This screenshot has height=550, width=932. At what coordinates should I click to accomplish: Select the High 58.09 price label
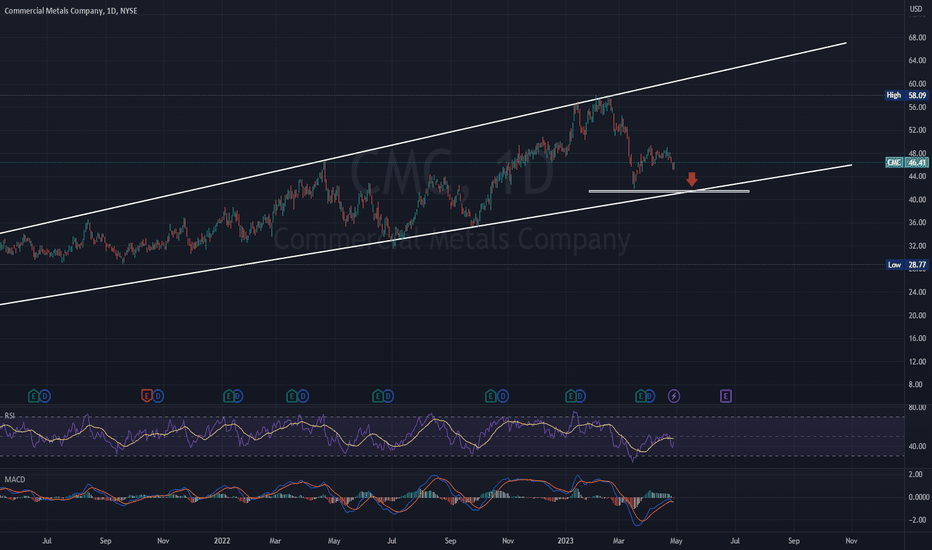tap(906, 95)
